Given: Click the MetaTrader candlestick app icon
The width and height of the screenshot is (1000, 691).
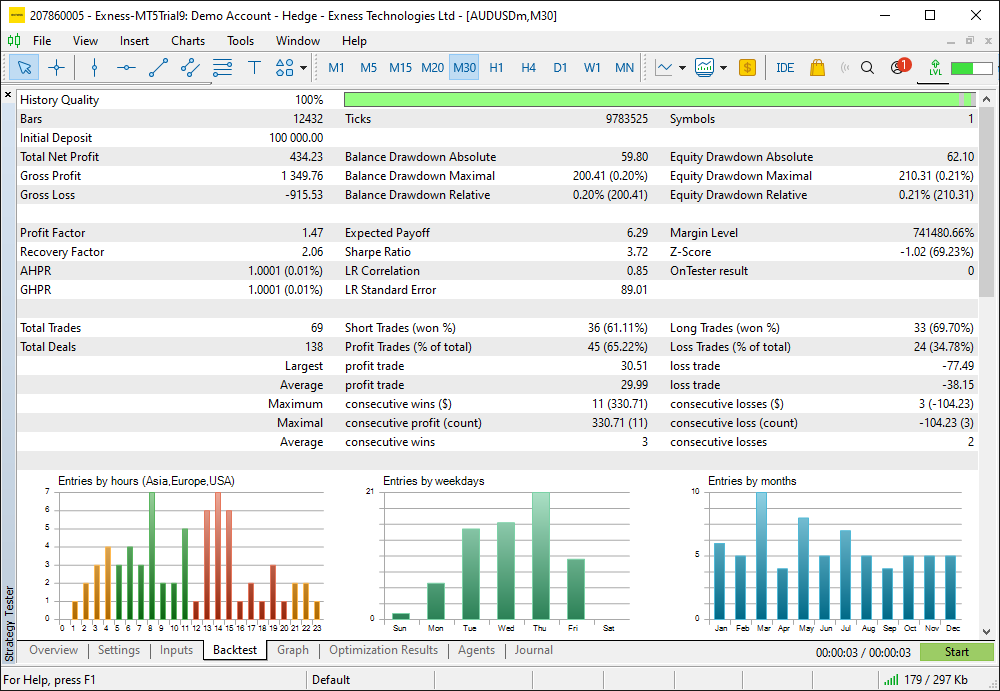Looking at the screenshot, I should pos(14,41).
